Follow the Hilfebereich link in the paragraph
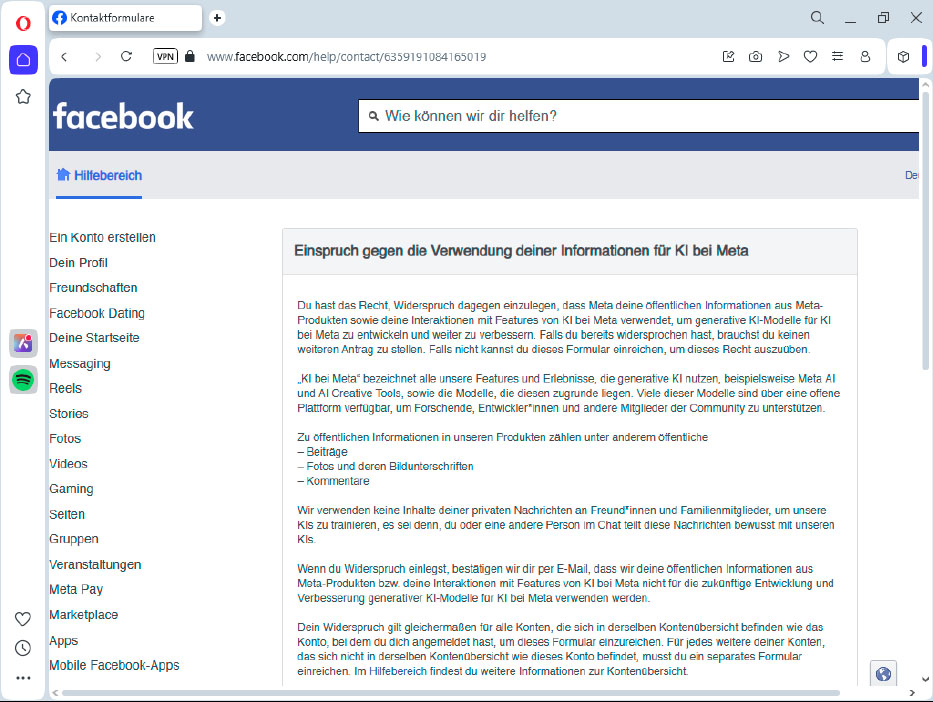933x702 pixels. tap(397, 671)
